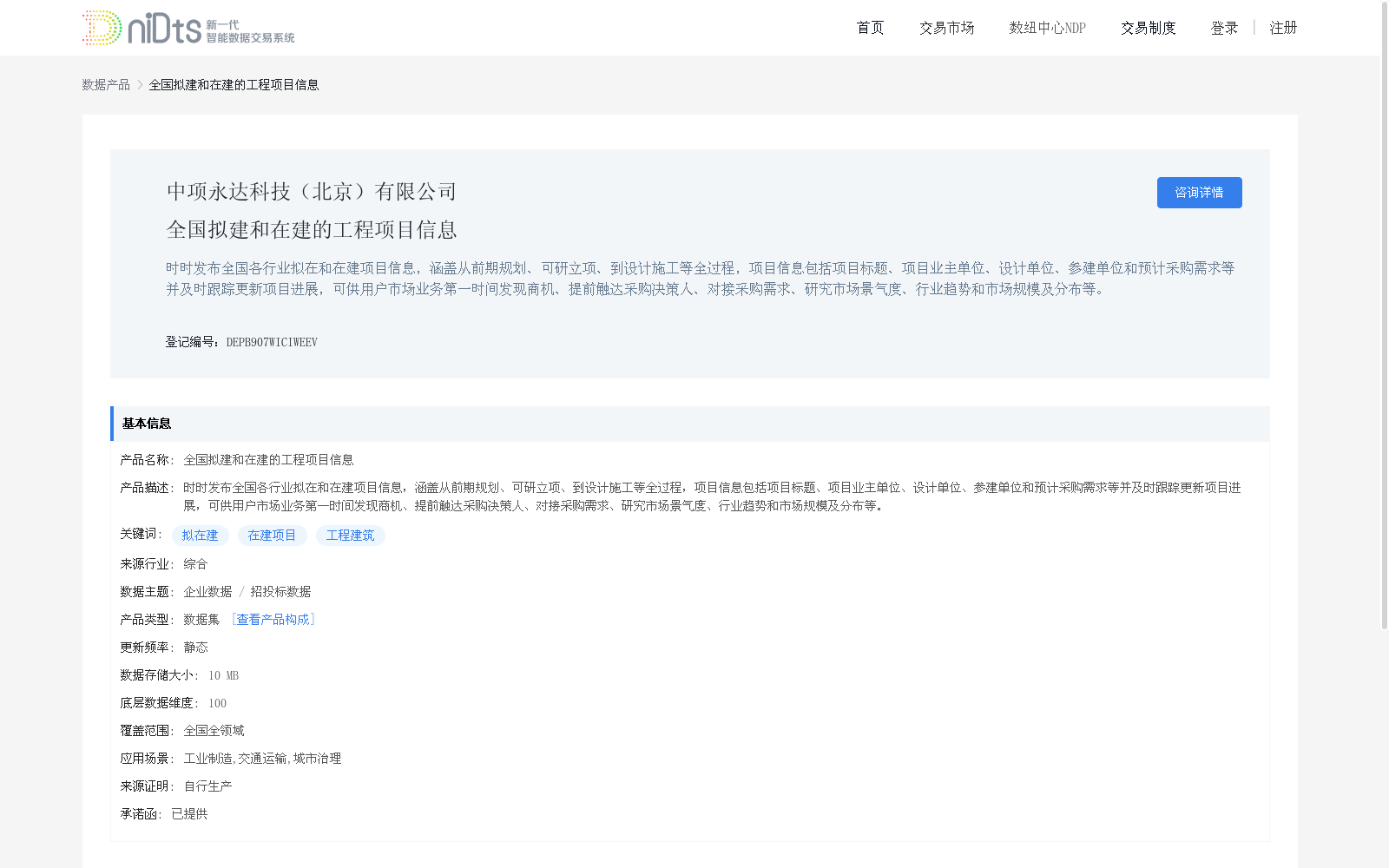Click the 登录 link
This screenshot has width=1389, height=868.
1224,28
